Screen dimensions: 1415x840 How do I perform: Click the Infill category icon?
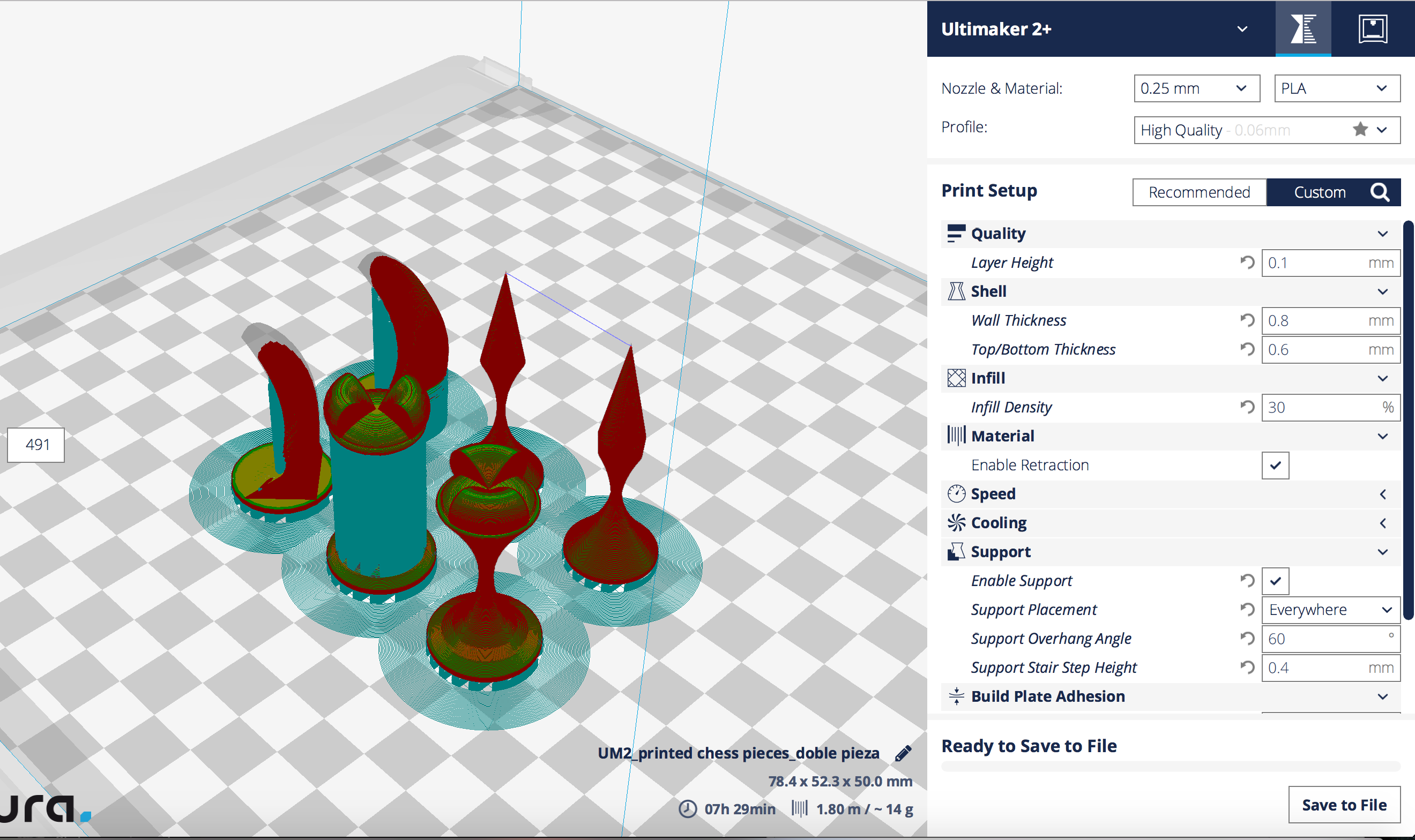coord(956,378)
